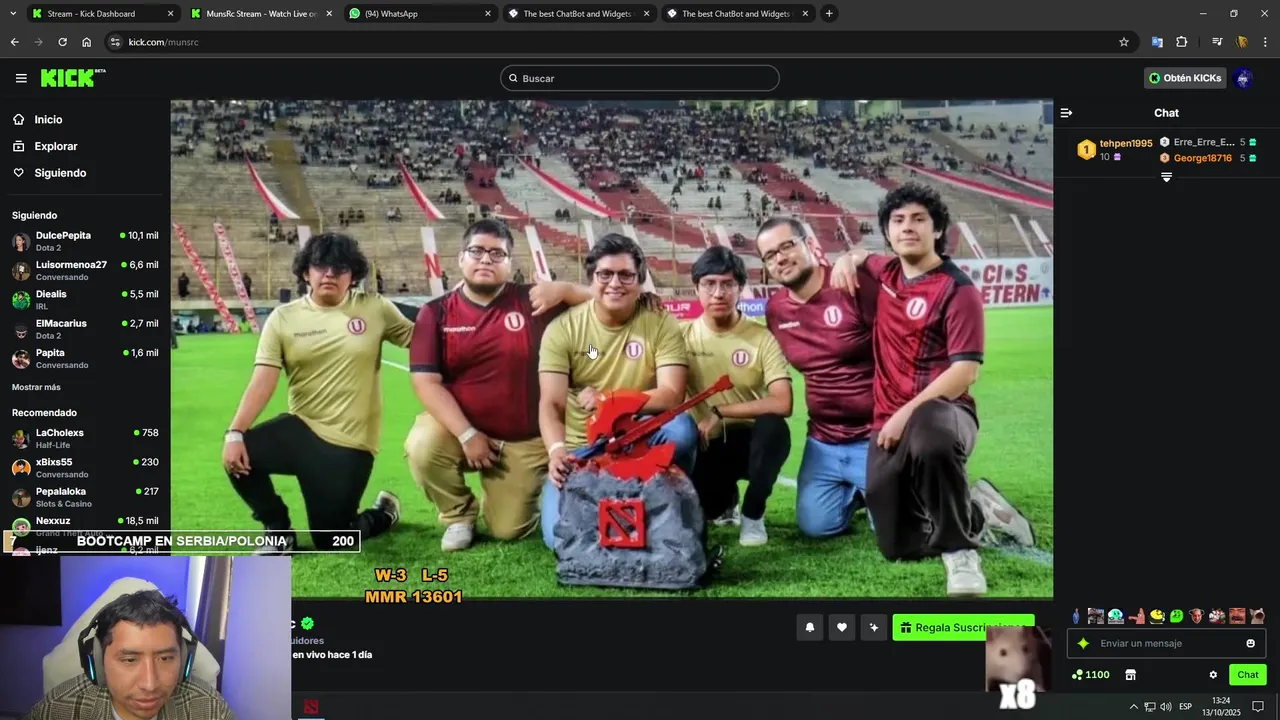Open recommended channel LaCholexs

pos(85,438)
